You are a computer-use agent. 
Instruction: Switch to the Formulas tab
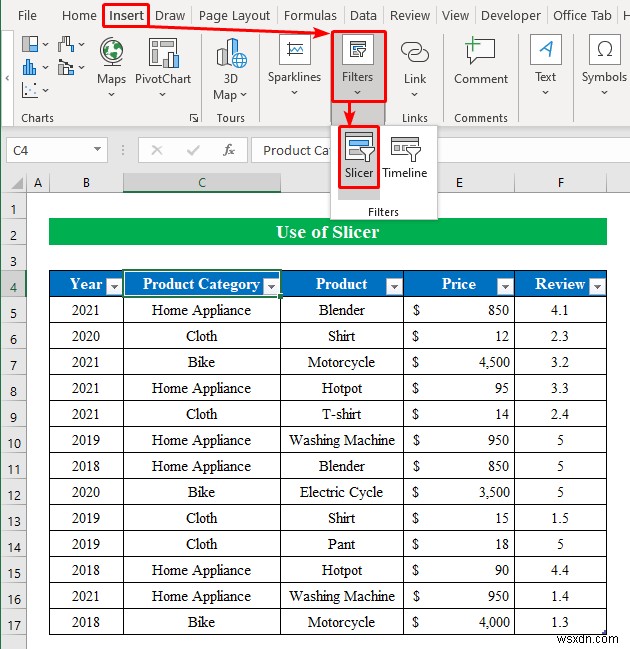310,16
